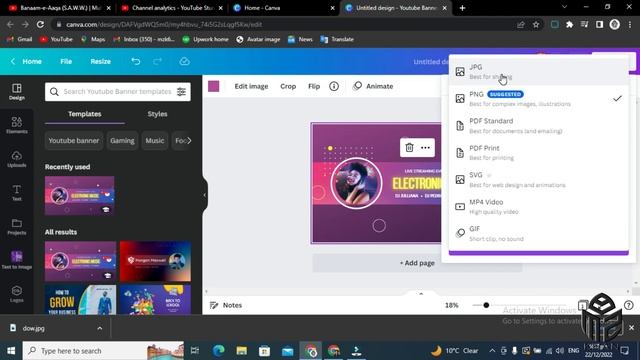This screenshot has height=360, width=640.
Task: Switch to the Templates tab
Action: coord(84,114)
